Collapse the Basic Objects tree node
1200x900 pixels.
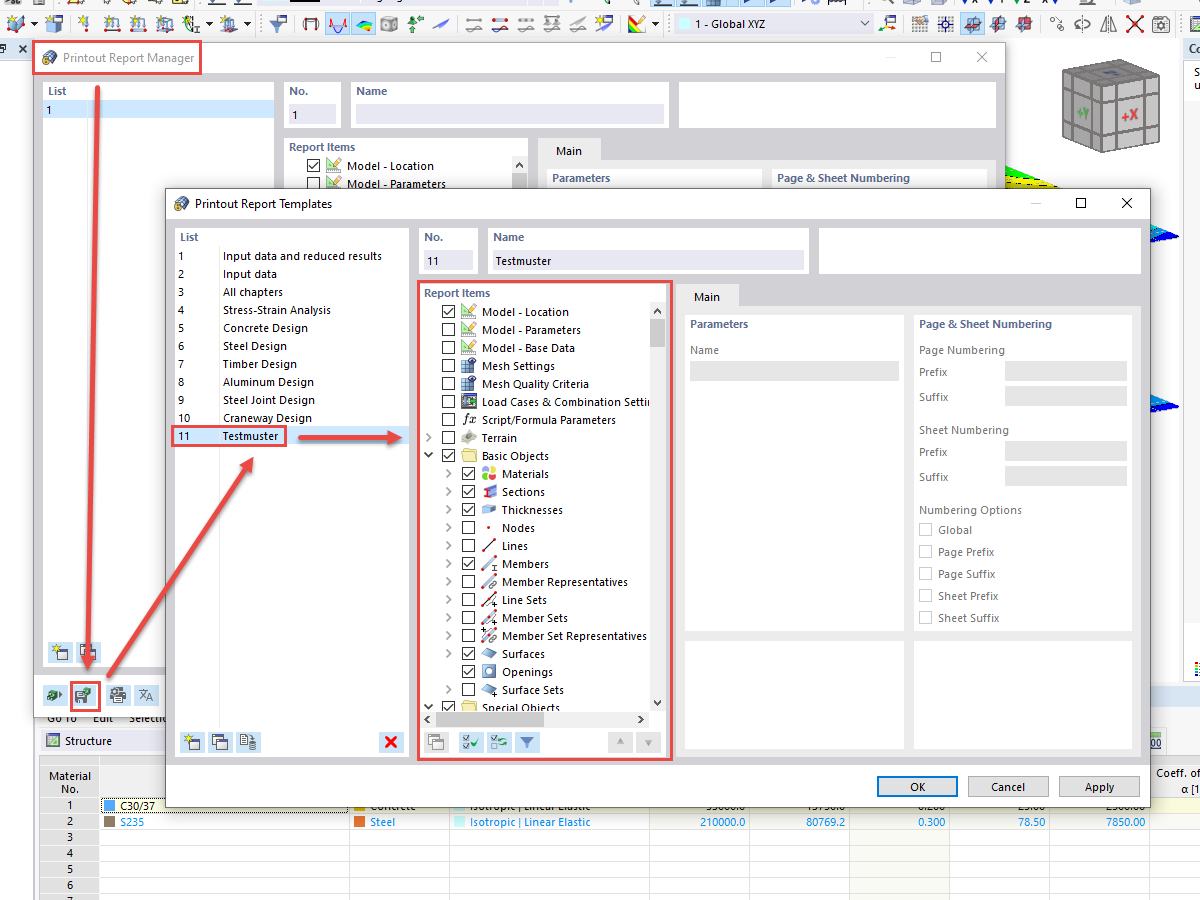tap(429, 455)
